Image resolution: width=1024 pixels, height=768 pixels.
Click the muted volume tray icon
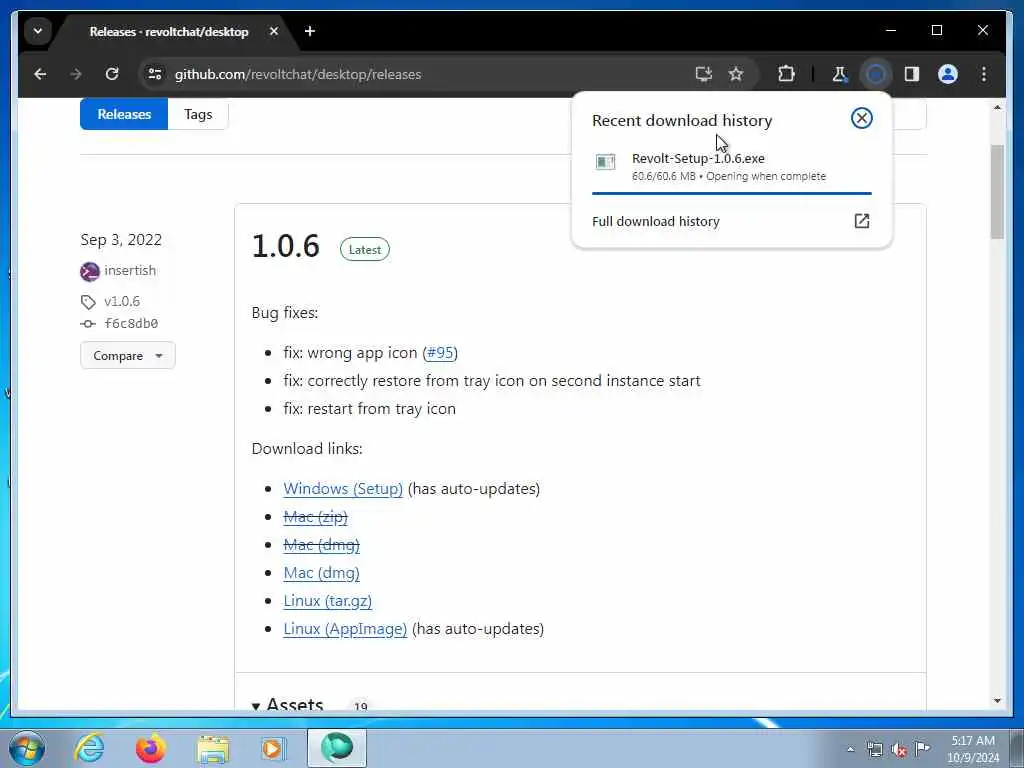[x=899, y=750]
